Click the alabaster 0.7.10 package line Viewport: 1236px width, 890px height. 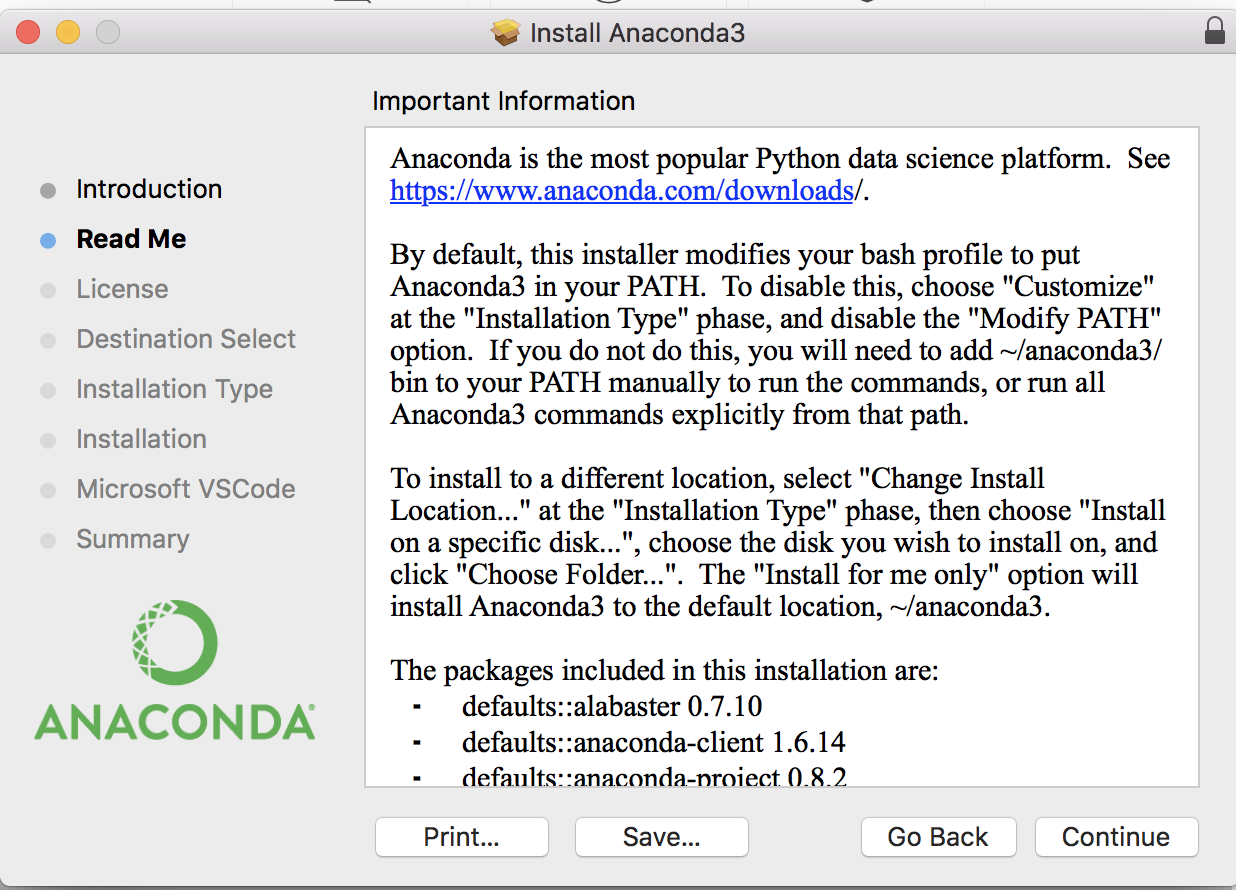click(x=611, y=707)
